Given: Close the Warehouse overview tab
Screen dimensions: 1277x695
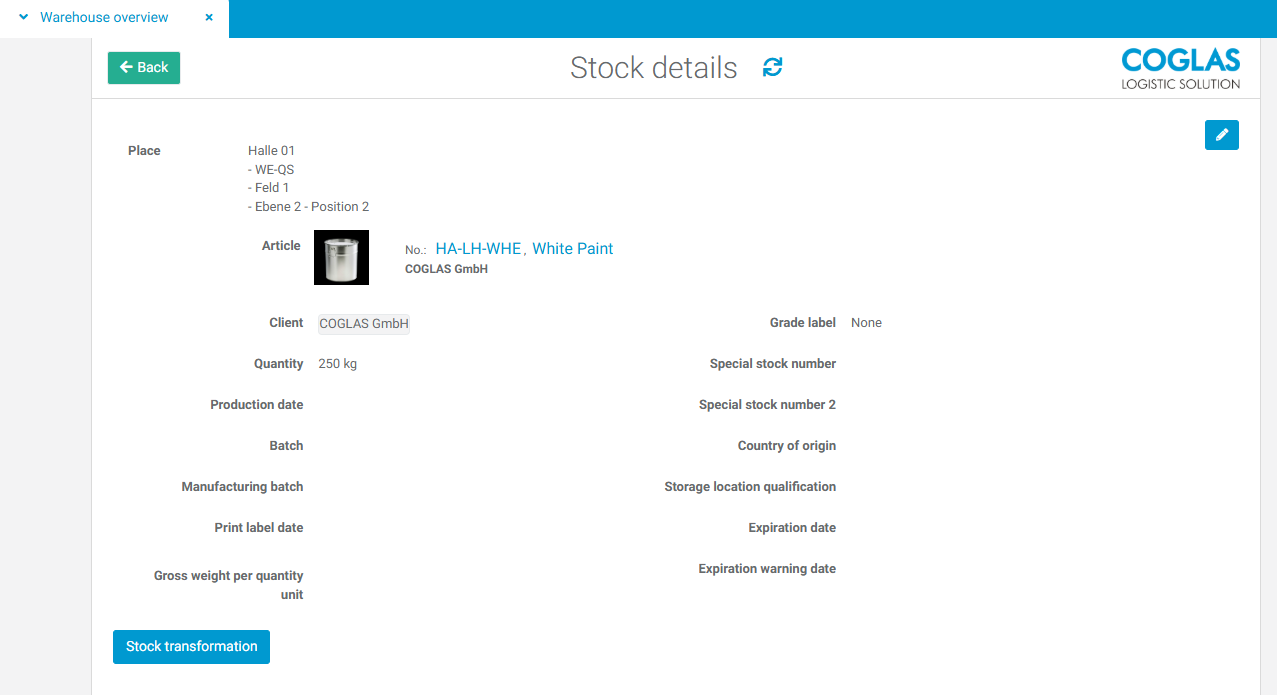Looking at the screenshot, I should tap(208, 17).
